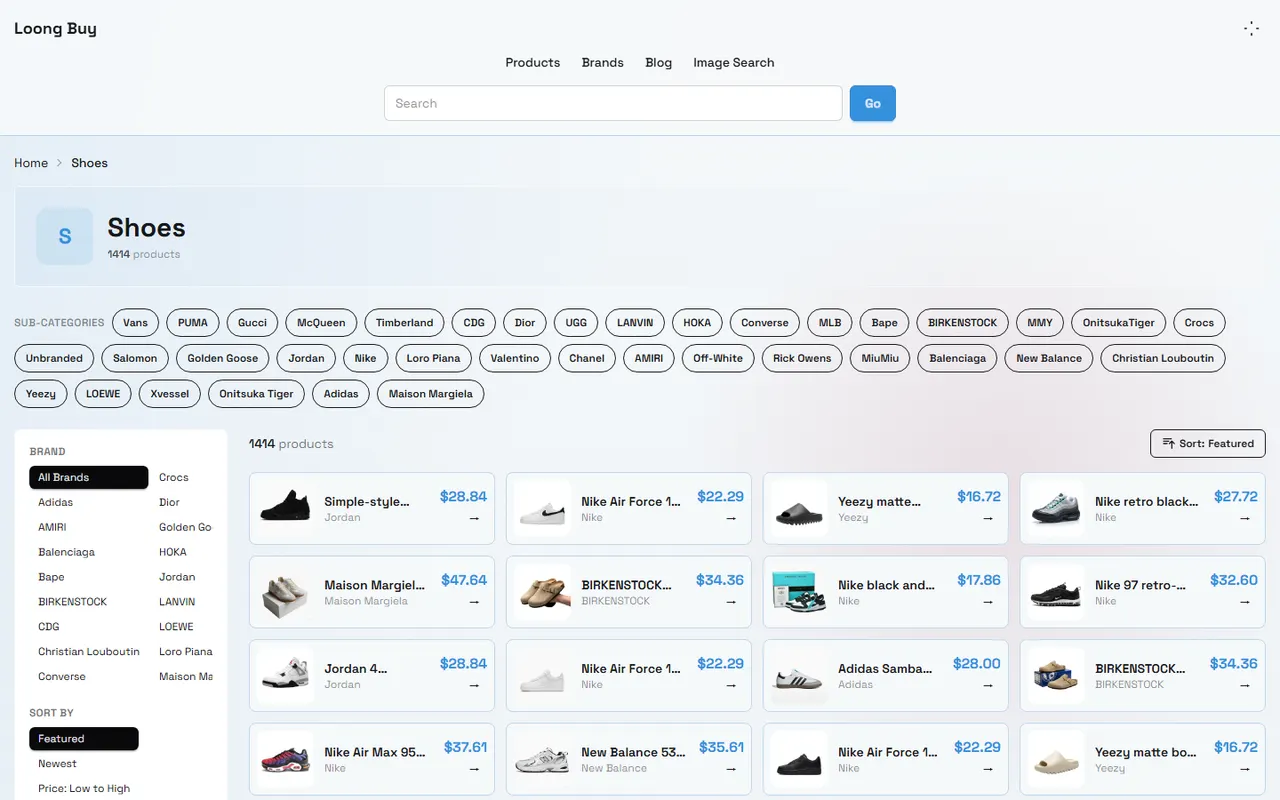Select Christian Louboutin sub-category chip
The height and width of the screenshot is (800, 1280).
click(1163, 358)
